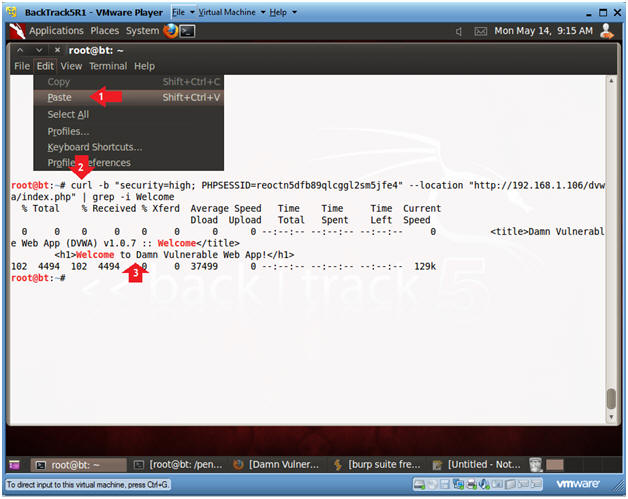Open VMware Player Help dropdown menu
The height and width of the screenshot is (499, 628).
pos(282,12)
